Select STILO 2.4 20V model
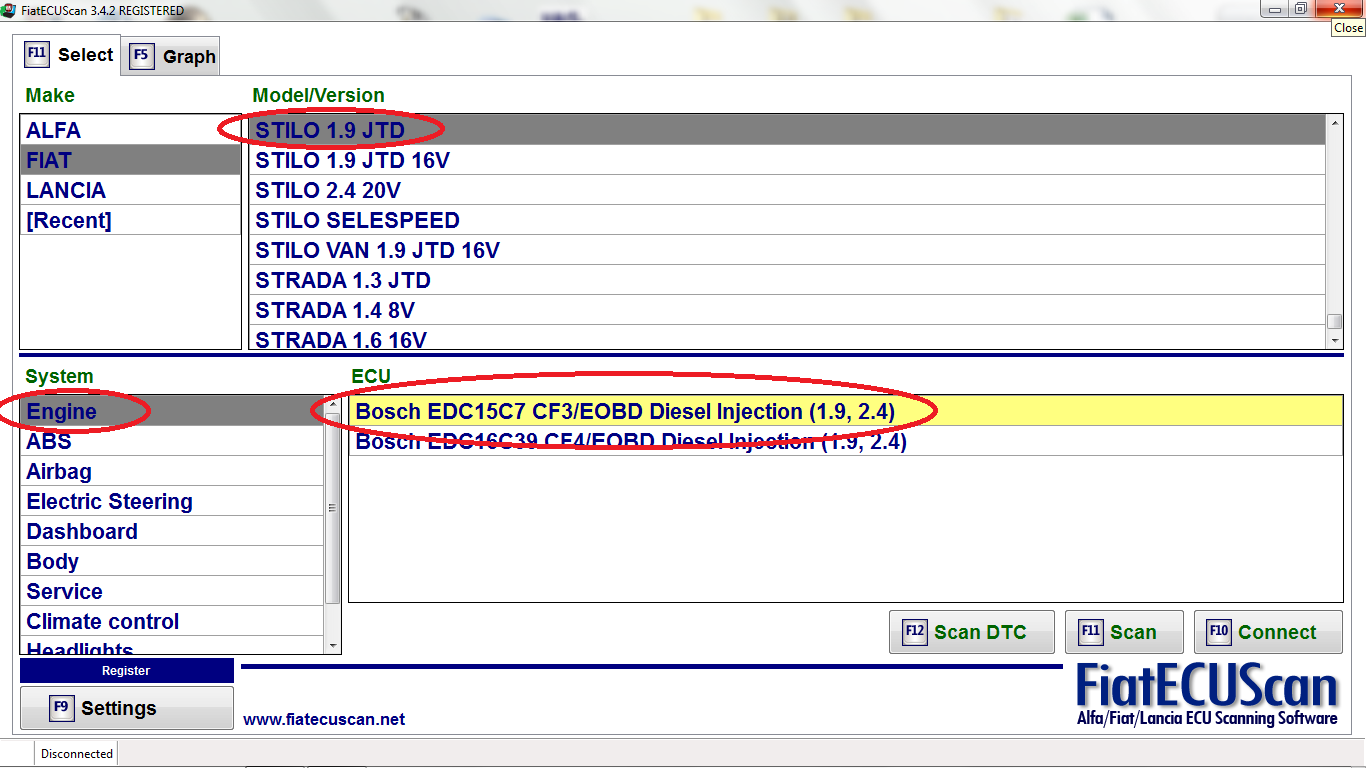Screen dimensions: 1366x768 tap(788, 190)
